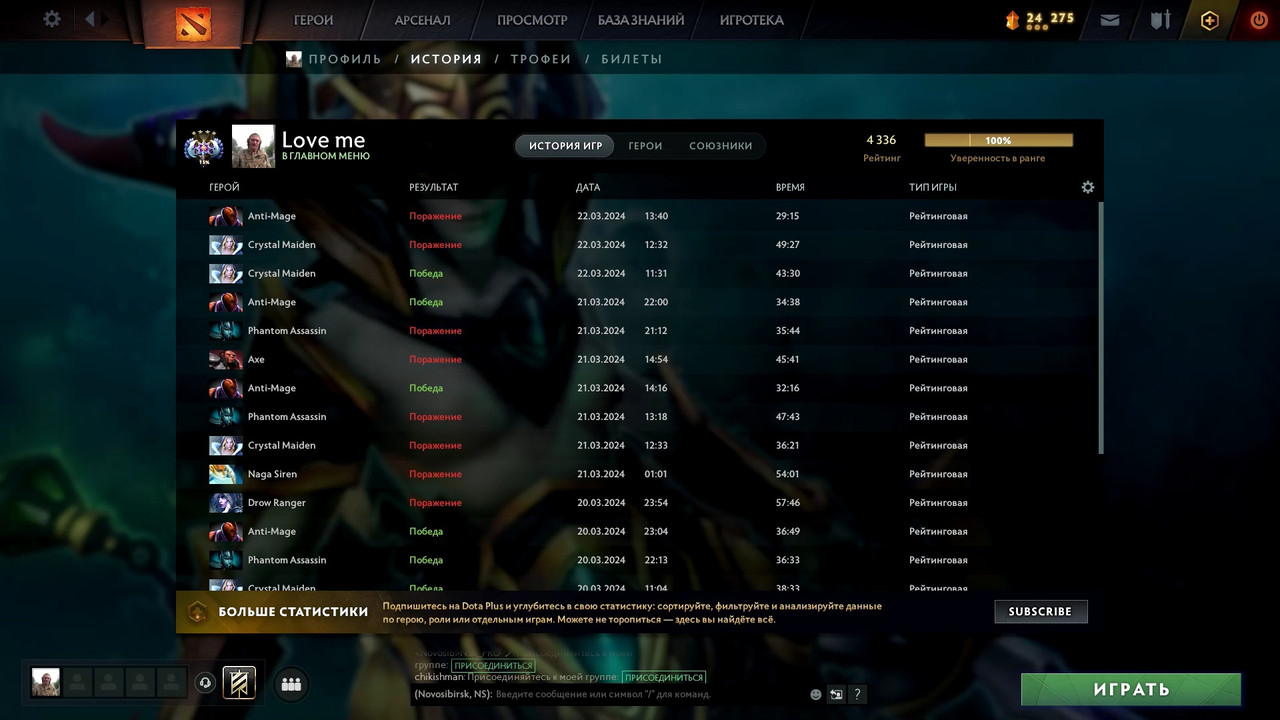Viewport: 1280px width, 720px height.
Task: Open the Трофеи profile section
Action: [x=540, y=59]
